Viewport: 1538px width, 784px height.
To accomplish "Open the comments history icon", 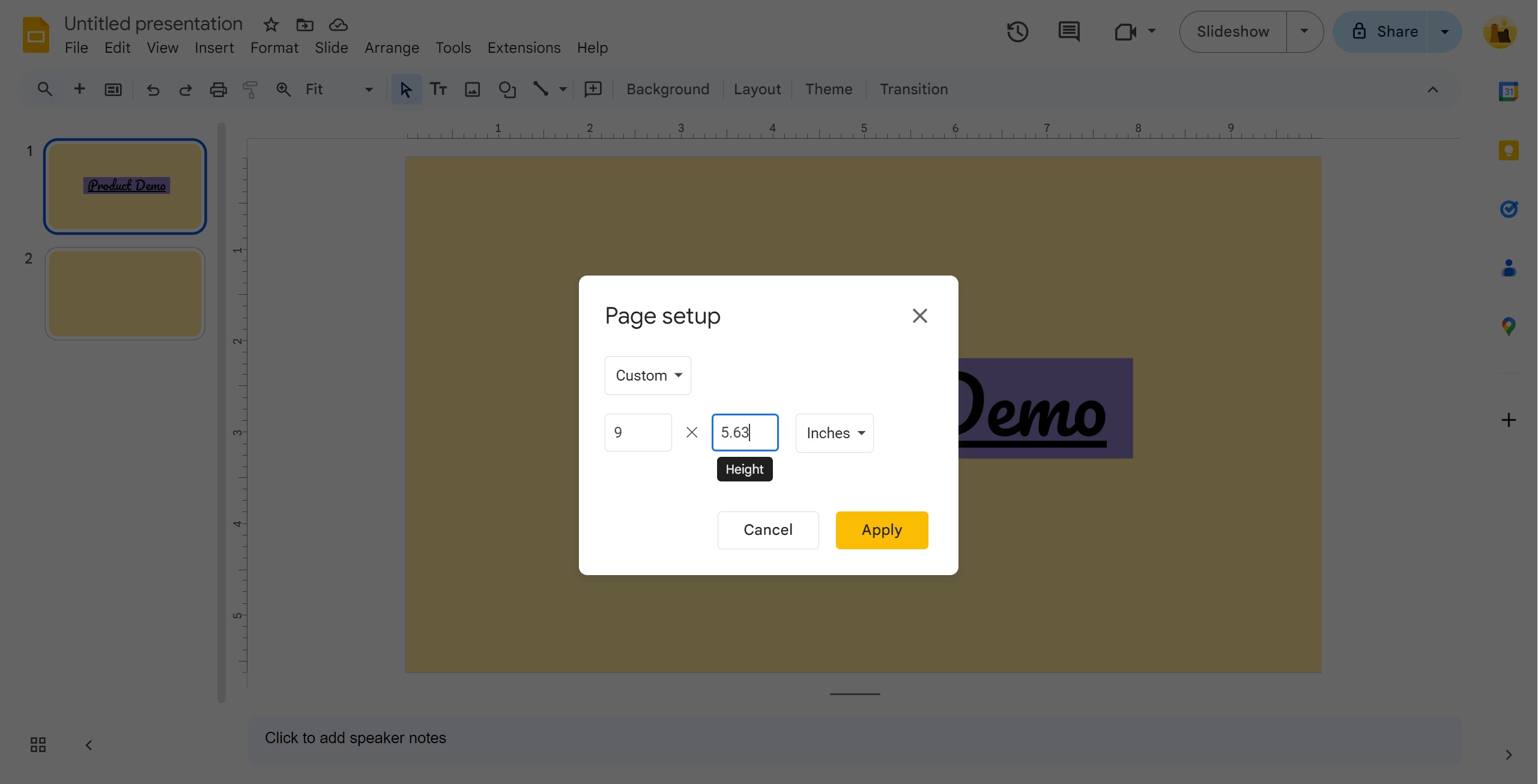I will click(x=1068, y=31).
